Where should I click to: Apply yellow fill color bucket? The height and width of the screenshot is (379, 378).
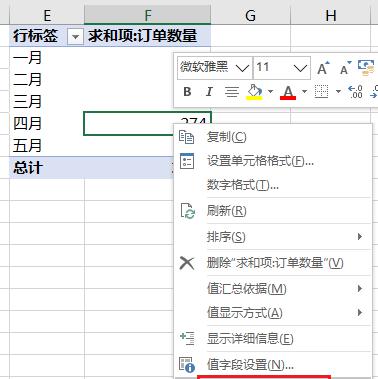tap(255, 91)
